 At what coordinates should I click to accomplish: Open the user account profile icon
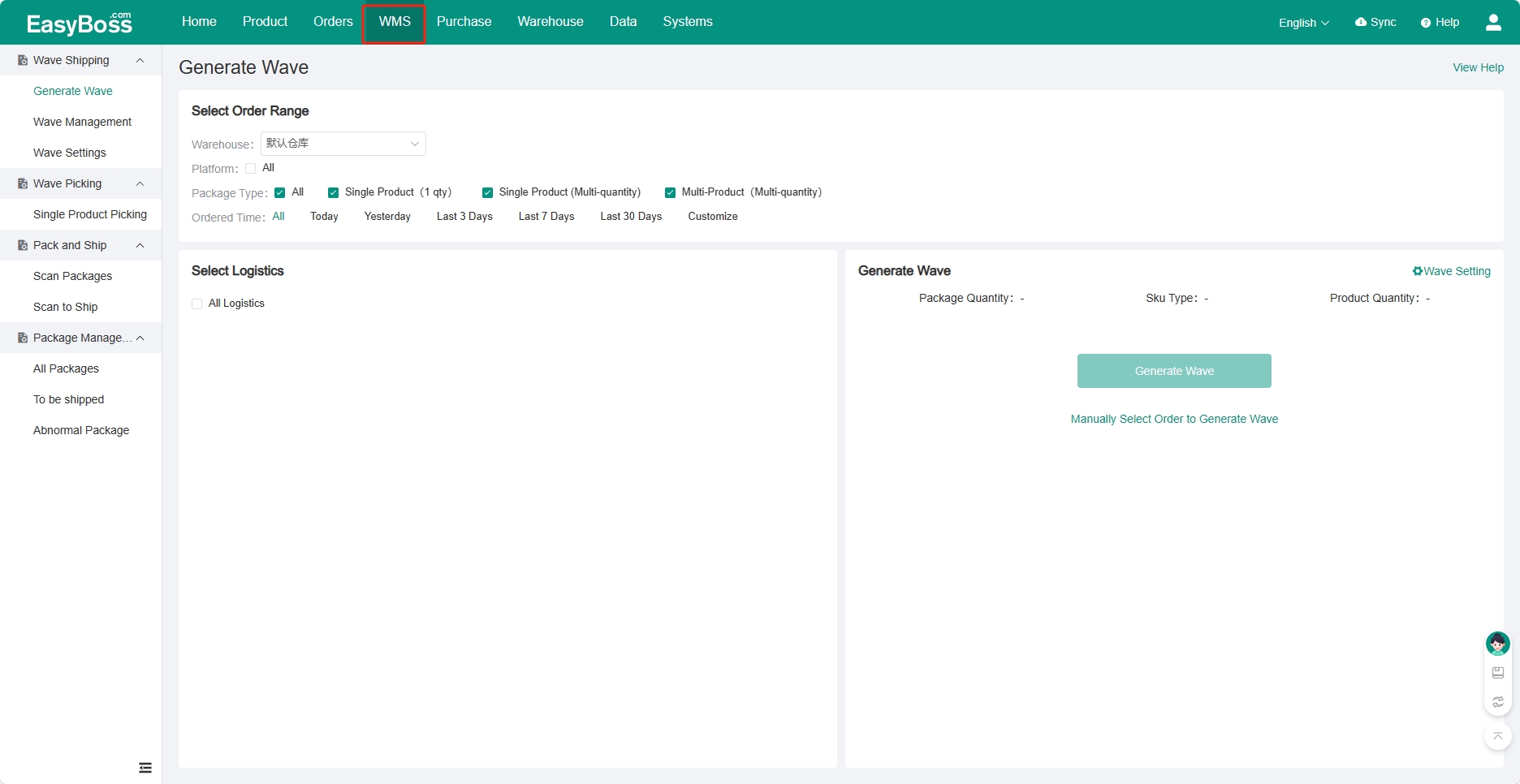pyautogui.click(x=1492, y=22)
